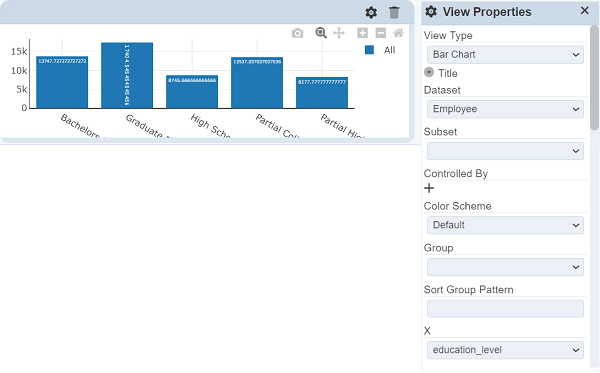Open the Group dropdown
Image resolution: width=600 pixels, height=373 pixels.
505,267
